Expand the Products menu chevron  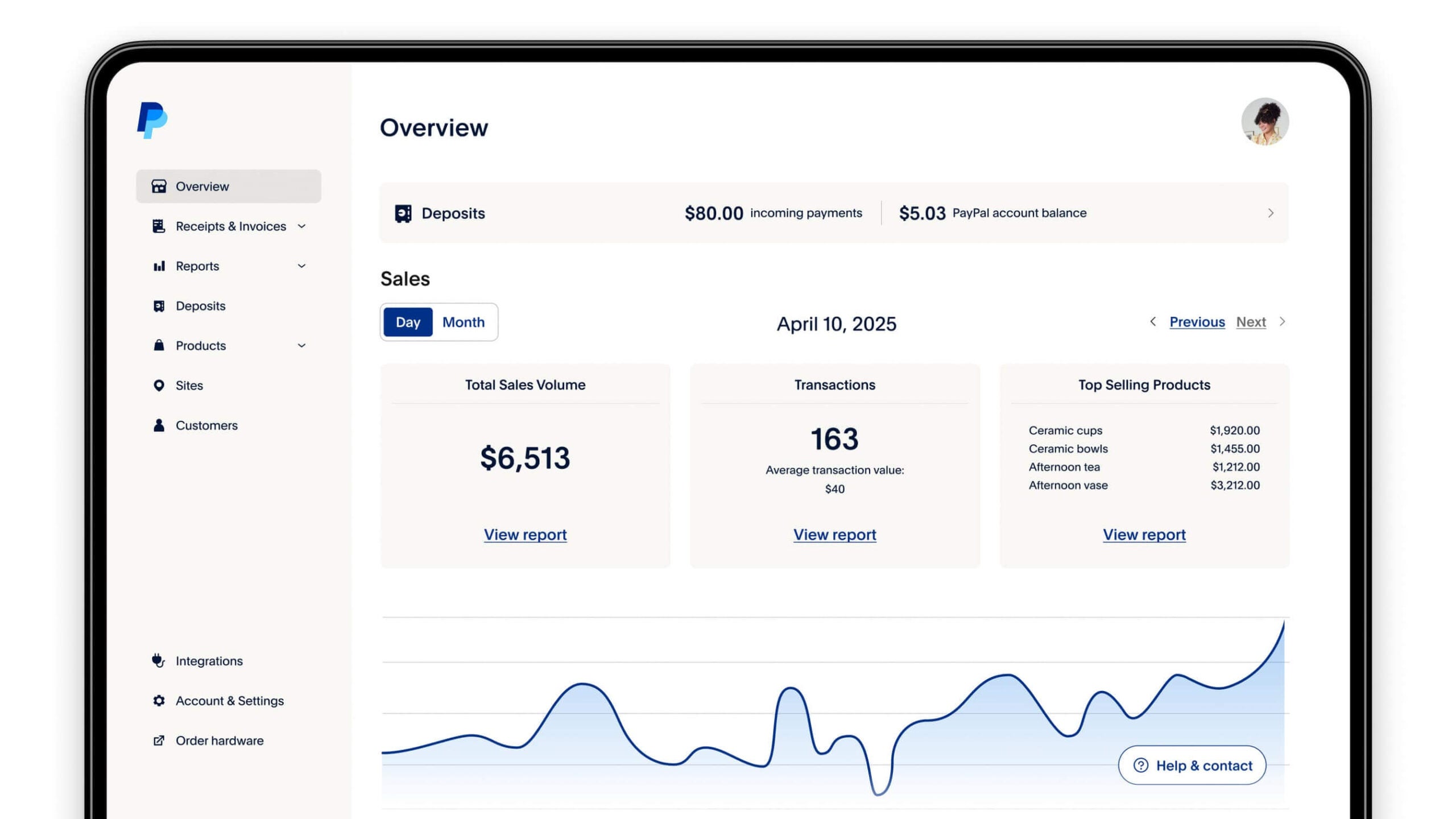(x=301, y=345)
